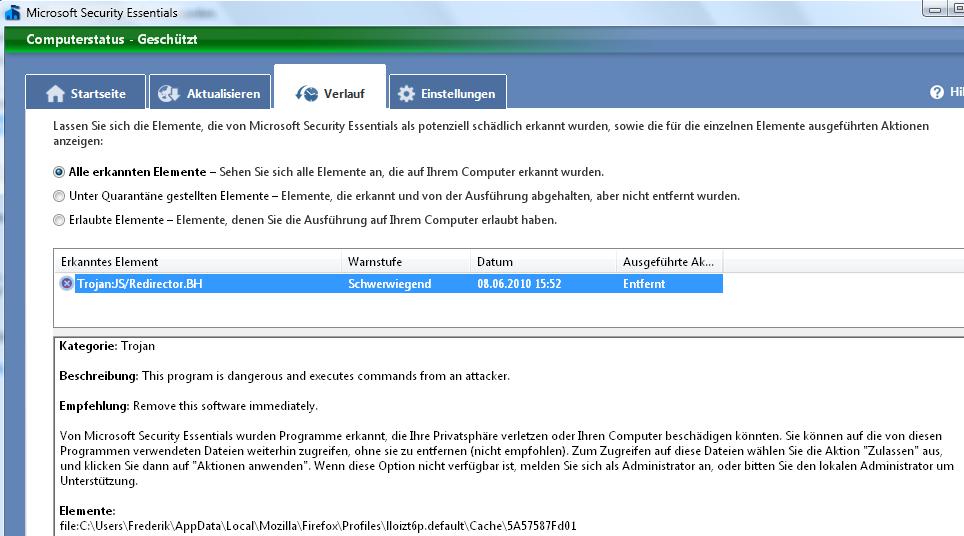Viewport: 964px width, 536px height.
Task: Switch to the Aktualisieren tab
Action: [210, 92]
